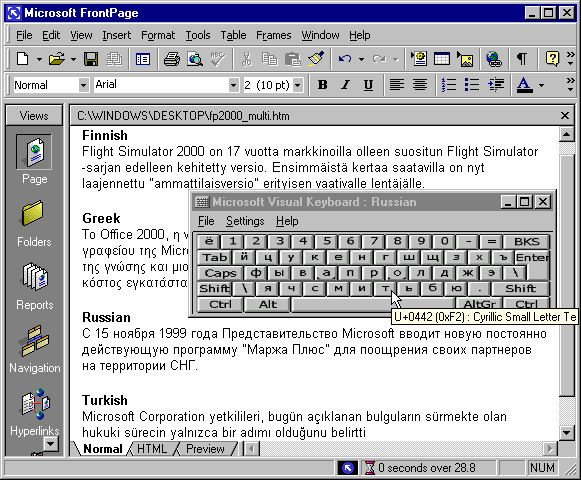Screen dimensions: 581x480
Task: Open the Font Color dropdown arrow
Action: pyautogui.click(x=541, y=85)
